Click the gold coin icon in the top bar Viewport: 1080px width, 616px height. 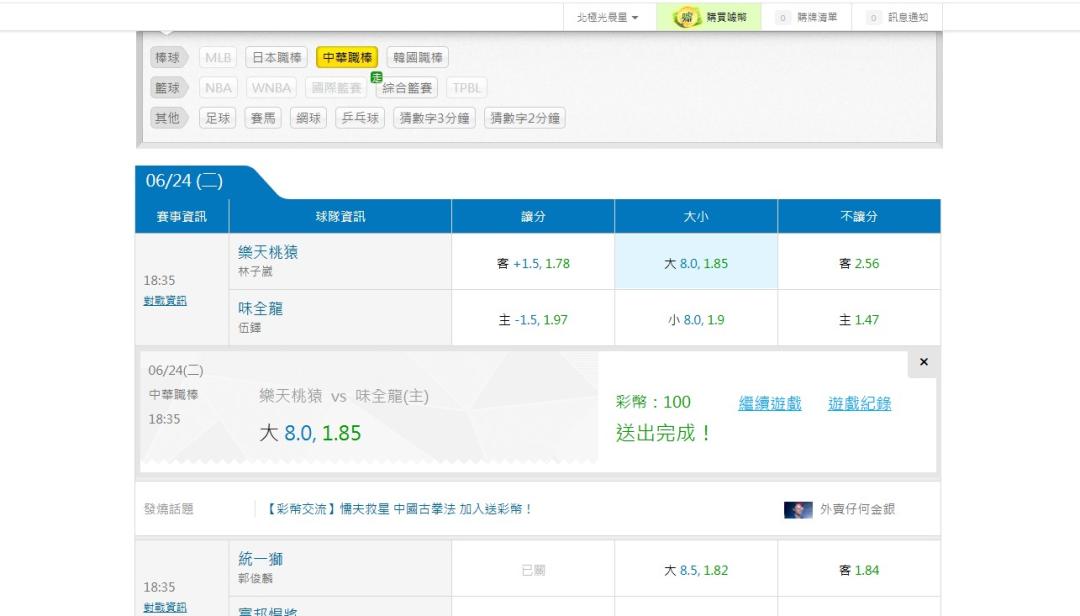coord(686,17)
